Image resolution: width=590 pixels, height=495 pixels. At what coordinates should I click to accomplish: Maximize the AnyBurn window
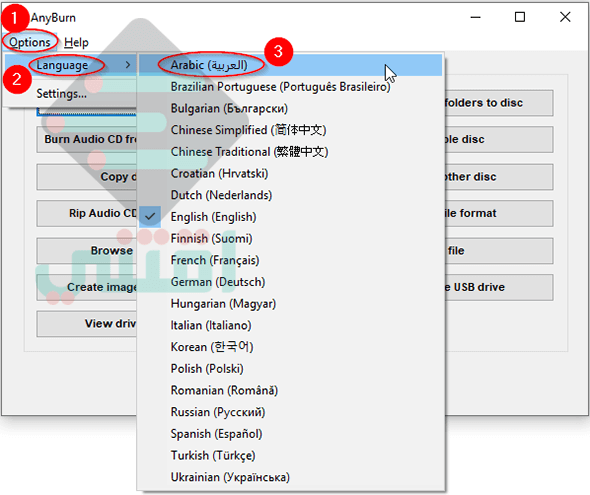pyautogui.click(x=520, y=17)
